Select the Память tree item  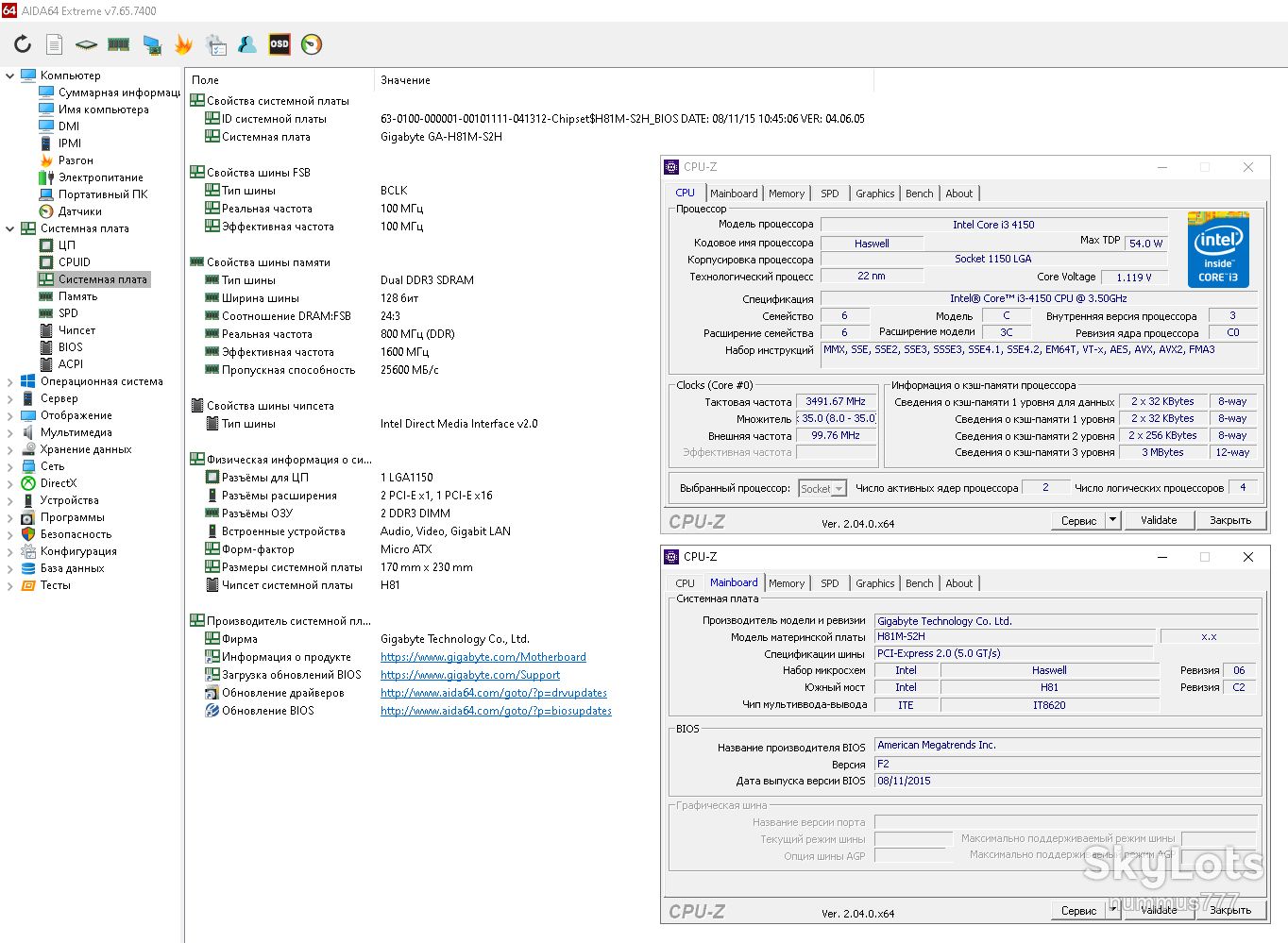[77, 296]
